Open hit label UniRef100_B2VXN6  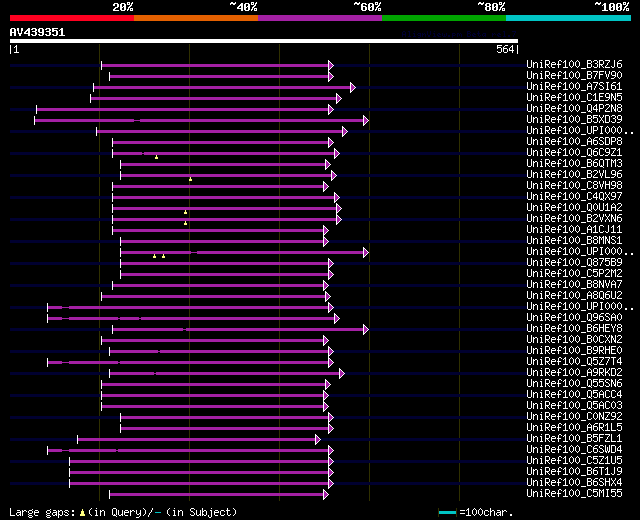(574, 219)
